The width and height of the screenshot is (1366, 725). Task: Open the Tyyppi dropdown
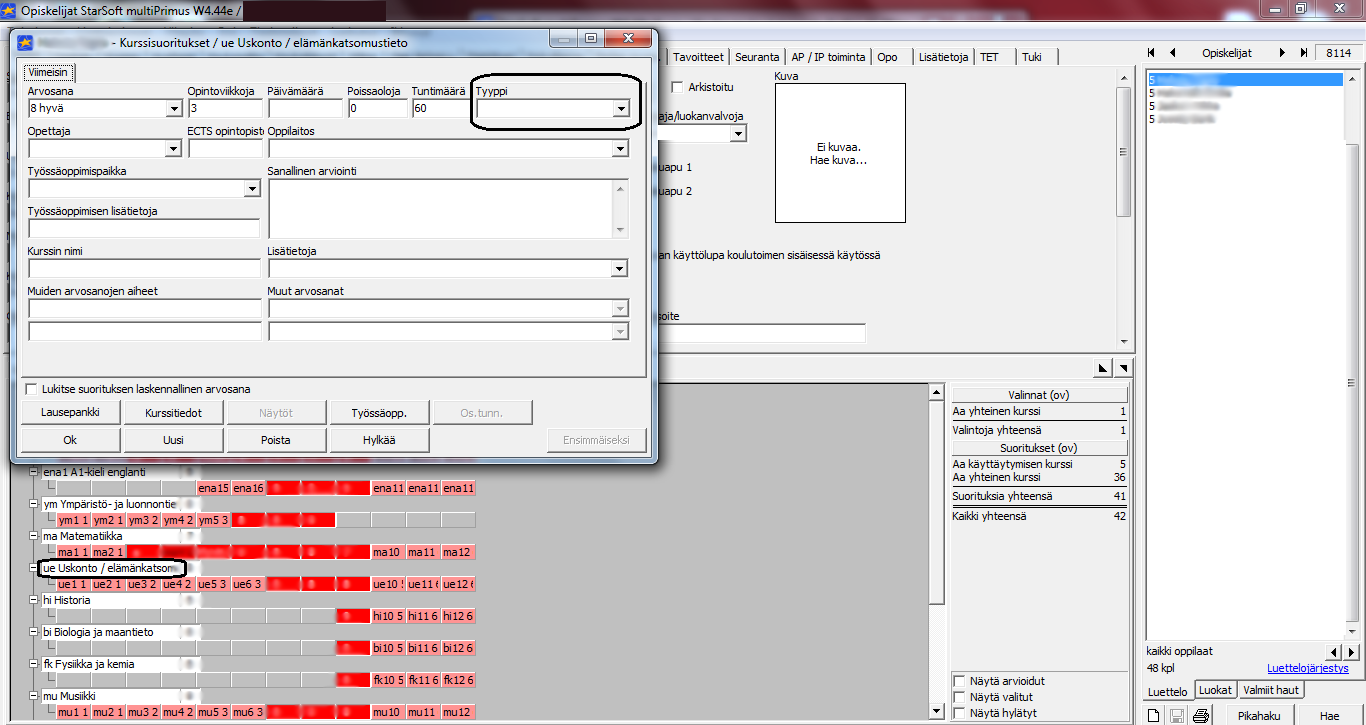[x=621, y=108]
